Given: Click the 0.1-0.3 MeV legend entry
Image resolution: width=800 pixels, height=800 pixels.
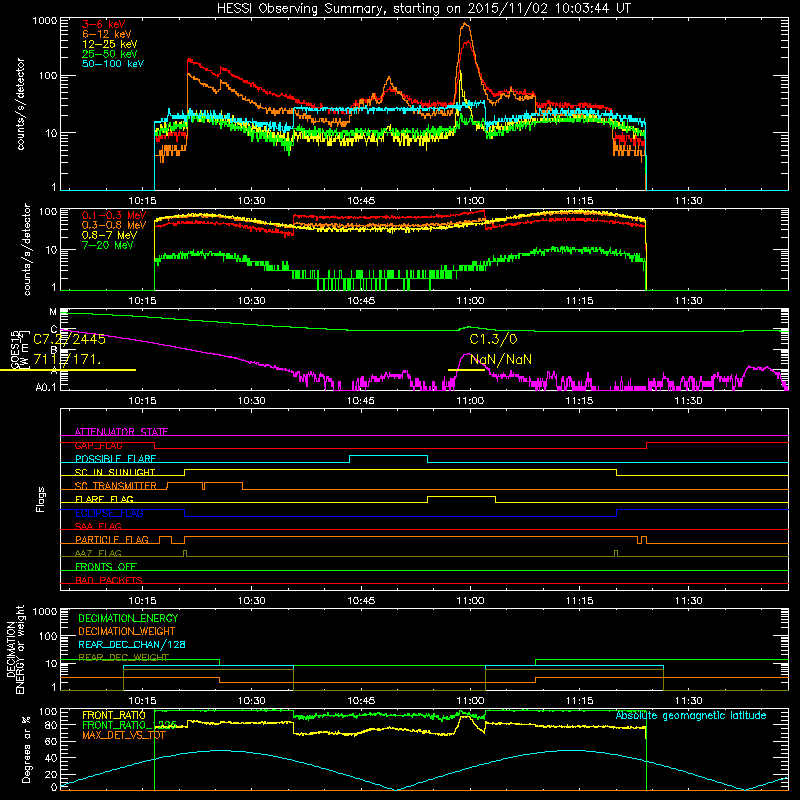Looking at the screenshot, I should pyautogui.click(x=114, y=215).
